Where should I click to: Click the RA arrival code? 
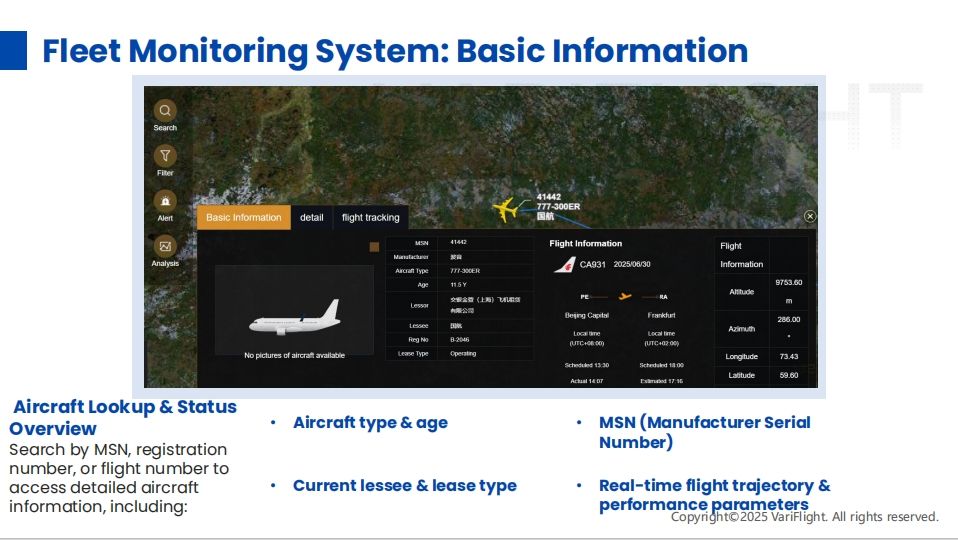(664, 297)
